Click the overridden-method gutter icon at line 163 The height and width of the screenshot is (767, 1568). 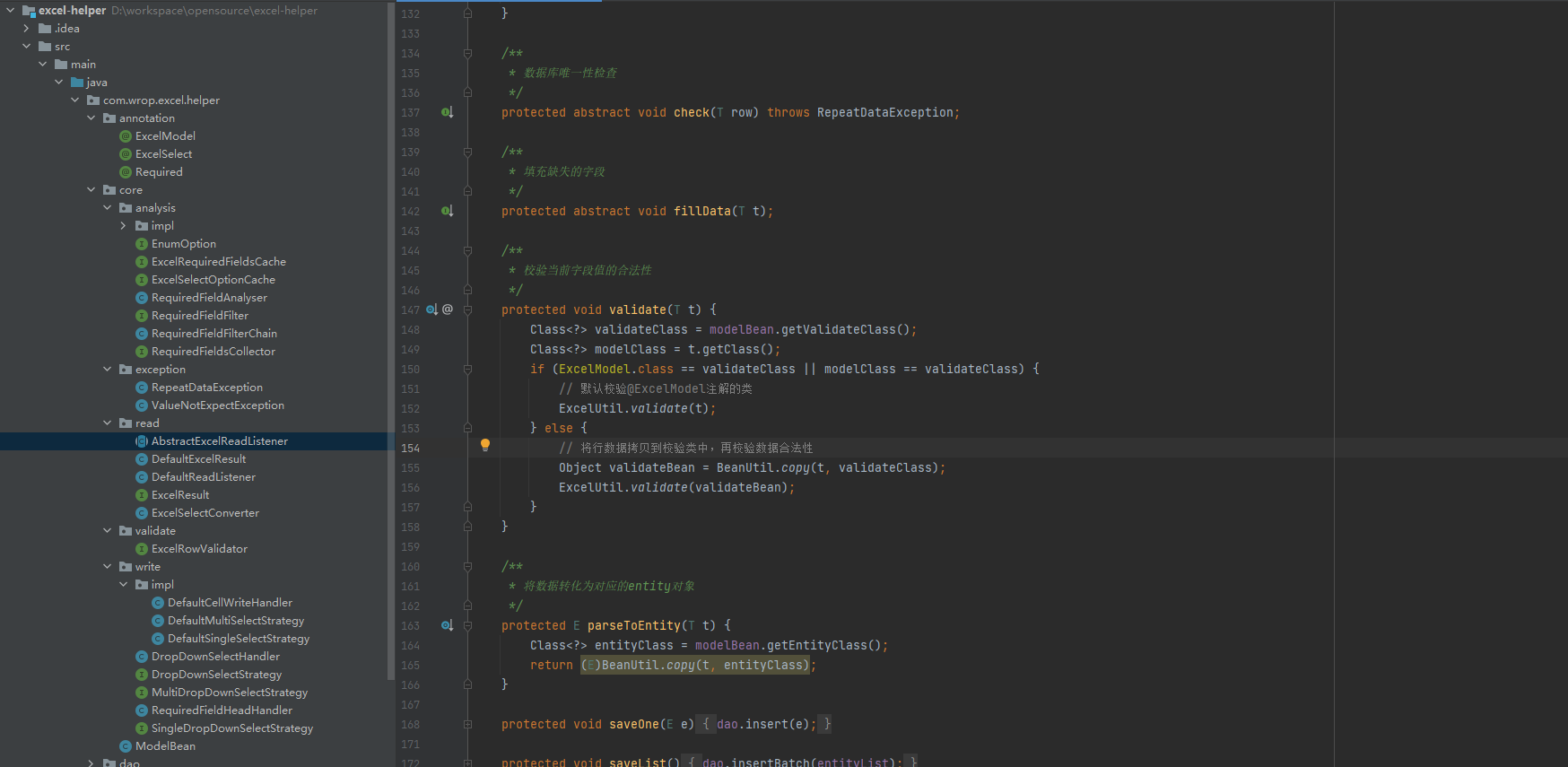point(447,625)
